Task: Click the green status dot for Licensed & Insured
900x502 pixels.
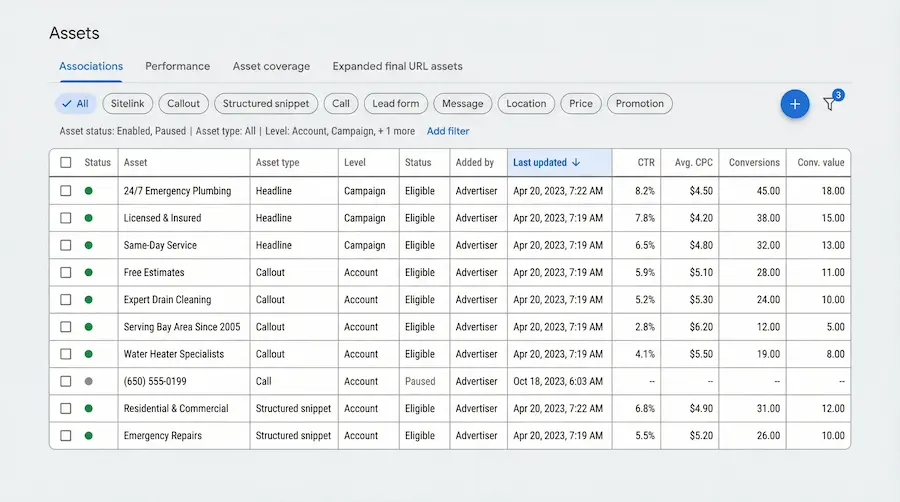Action: coord(88,218)
